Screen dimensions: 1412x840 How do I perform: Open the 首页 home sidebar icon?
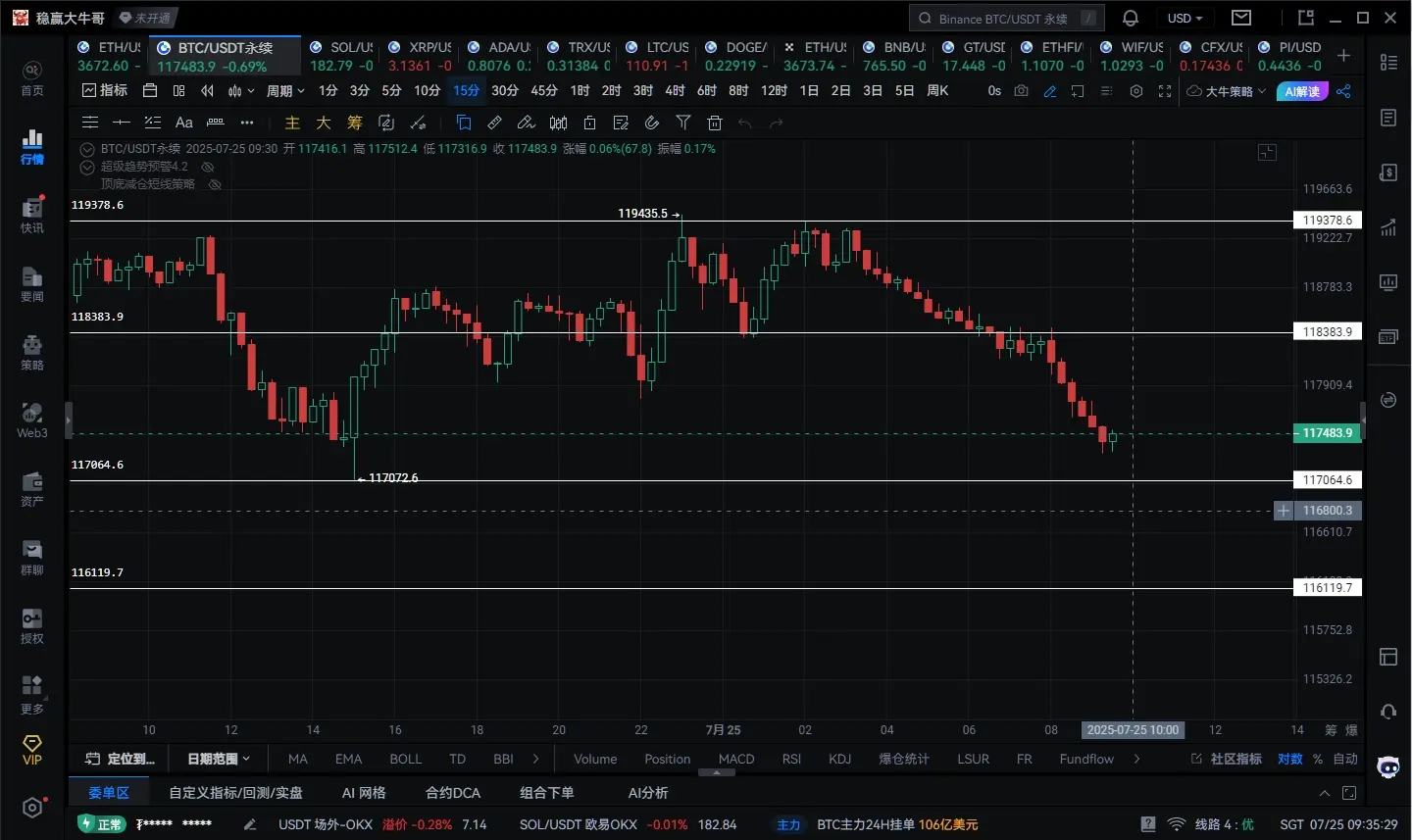click(32, 78)
